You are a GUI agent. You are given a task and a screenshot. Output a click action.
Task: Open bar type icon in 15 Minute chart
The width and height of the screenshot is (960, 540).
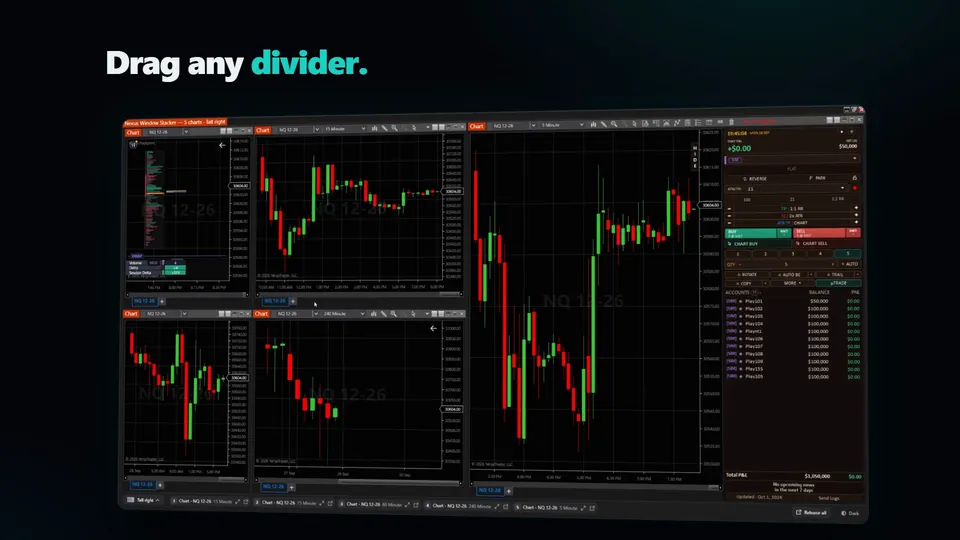tap(374, 129)
